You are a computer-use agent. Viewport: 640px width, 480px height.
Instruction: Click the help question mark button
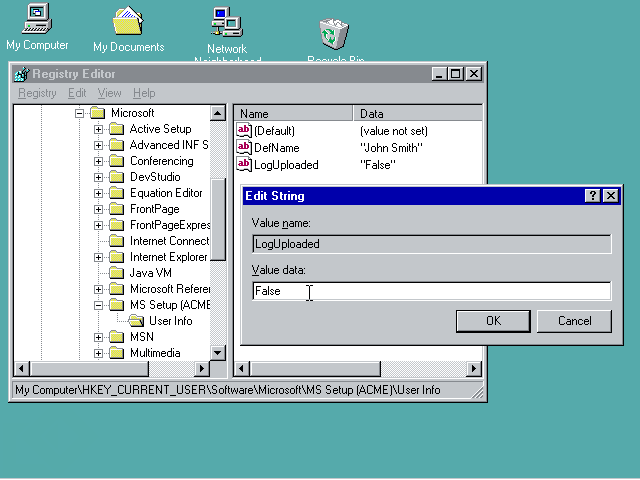click(x=593, y=196)
